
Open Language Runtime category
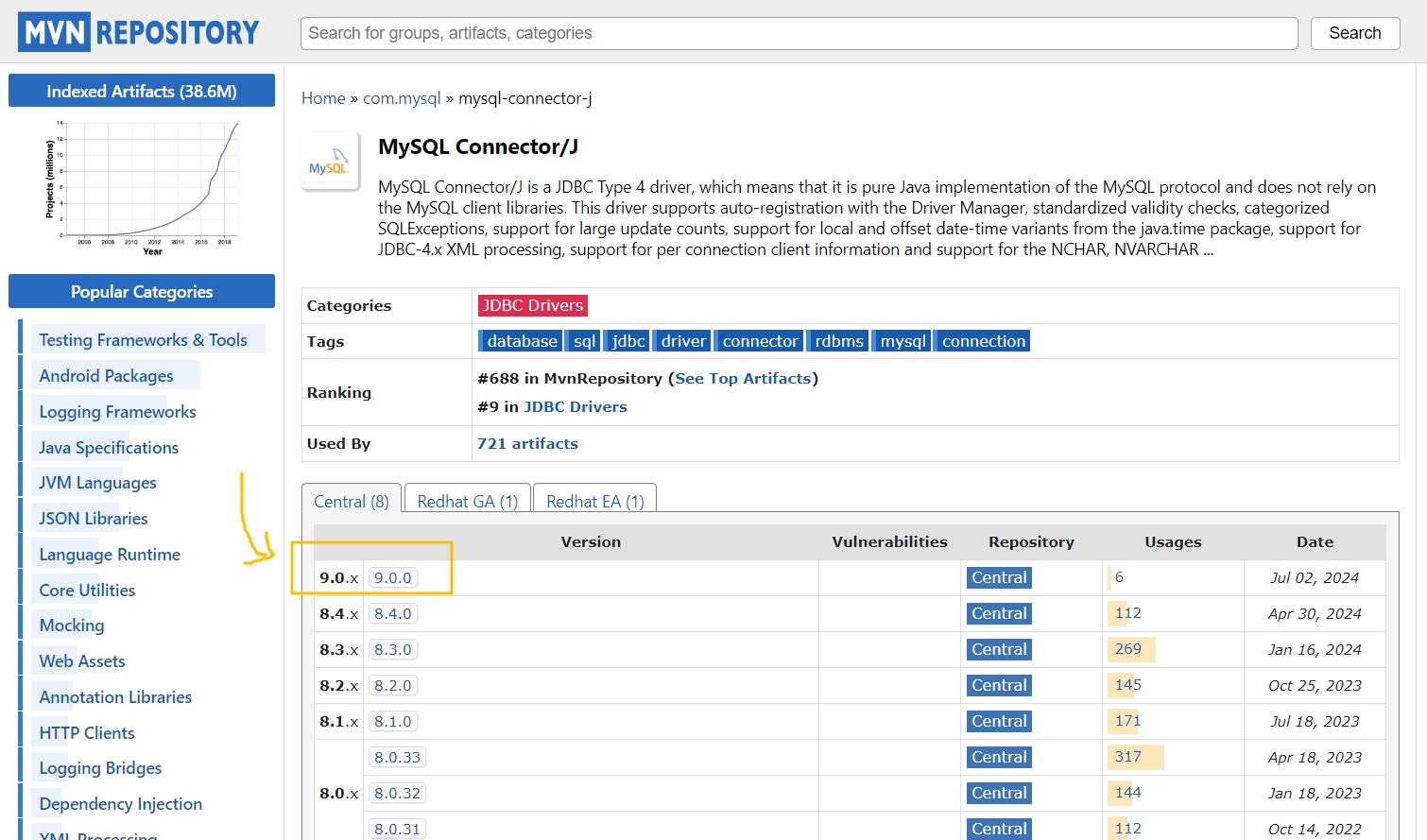110,554
